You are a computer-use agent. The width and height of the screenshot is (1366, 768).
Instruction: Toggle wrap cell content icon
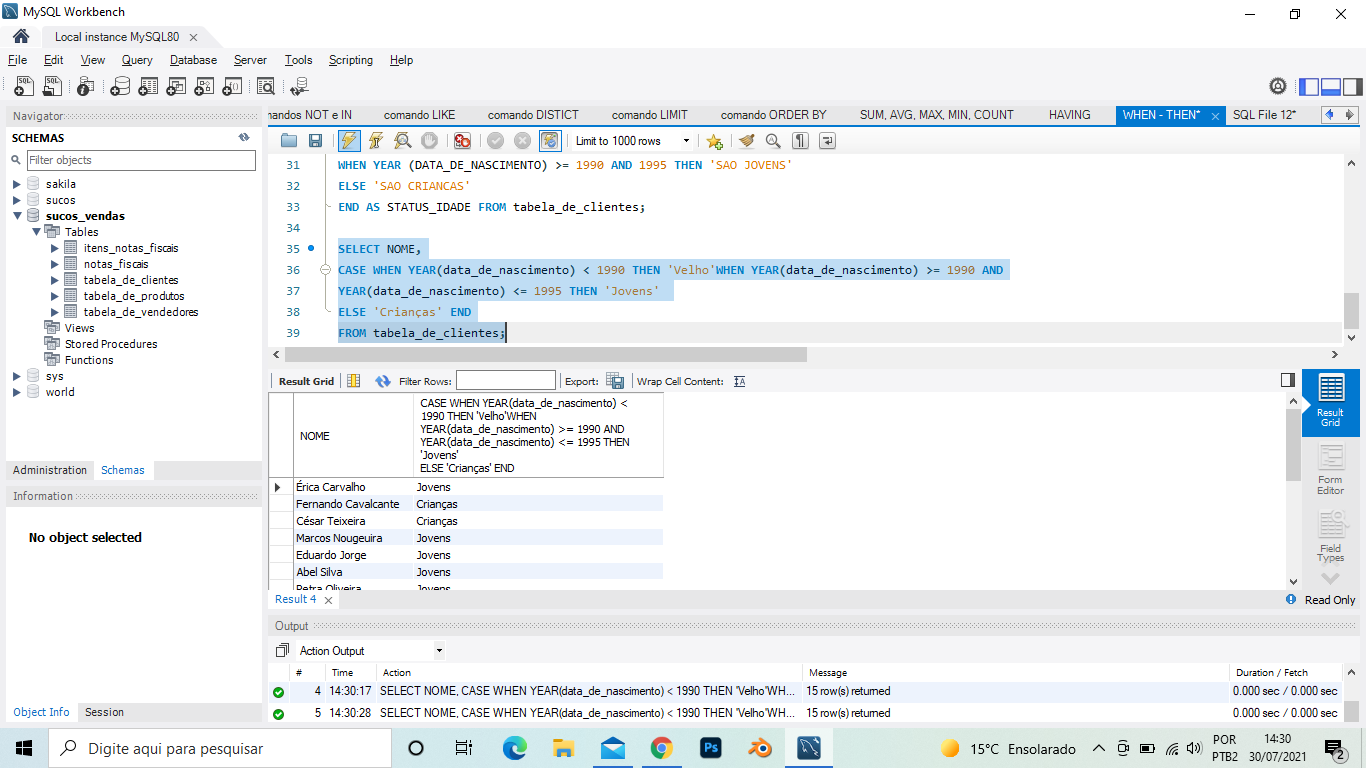(739, 381)
